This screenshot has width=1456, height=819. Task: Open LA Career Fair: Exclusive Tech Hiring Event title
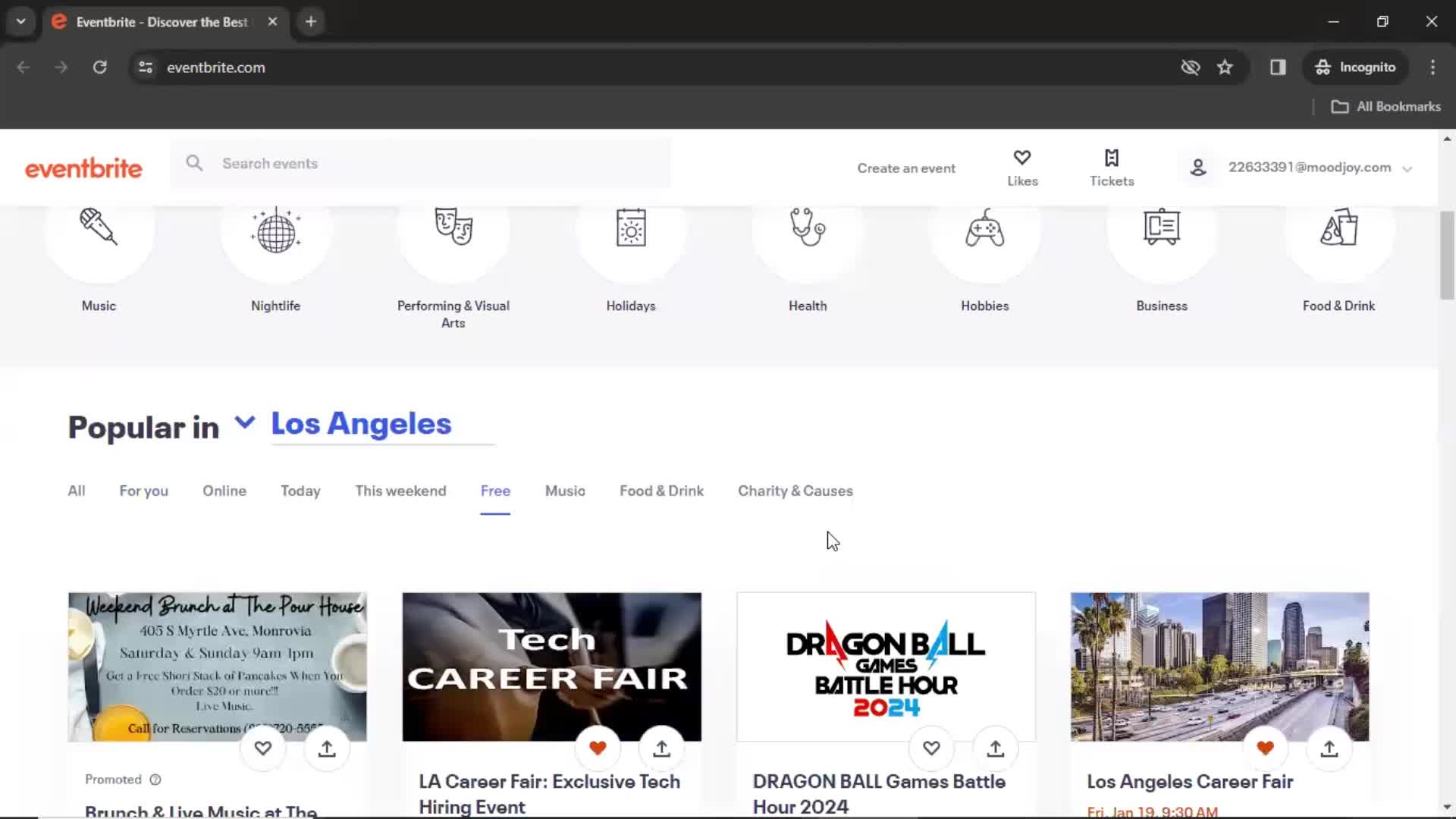click(550, 794)
